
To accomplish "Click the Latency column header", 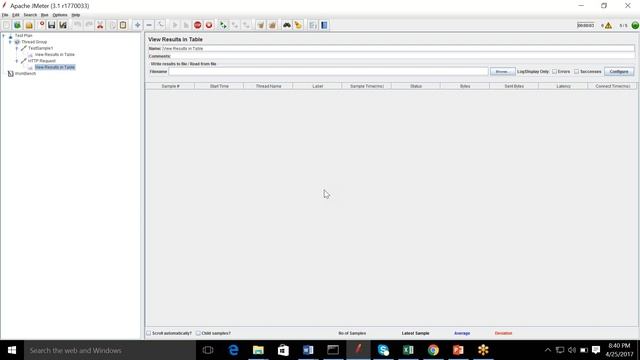I will pos(563,86).
